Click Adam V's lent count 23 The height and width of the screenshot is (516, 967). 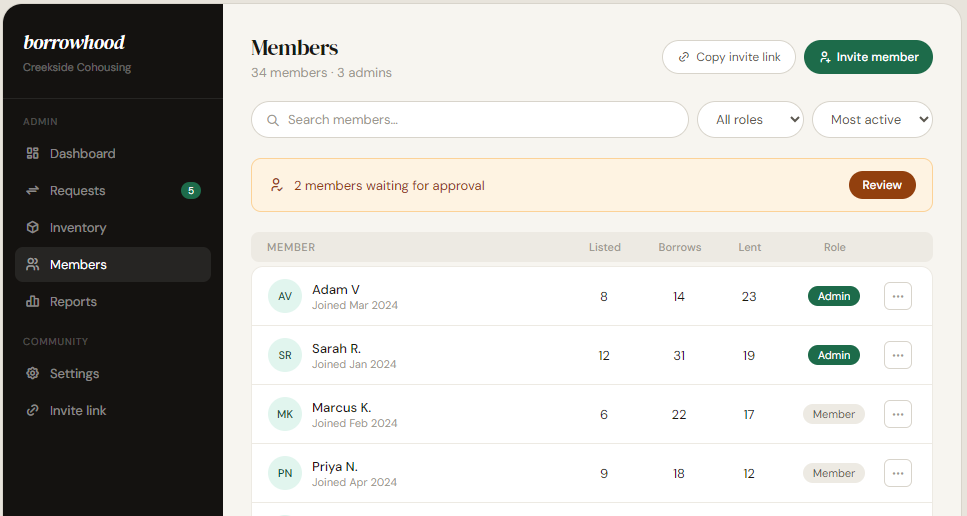click(x=749, y=297)
